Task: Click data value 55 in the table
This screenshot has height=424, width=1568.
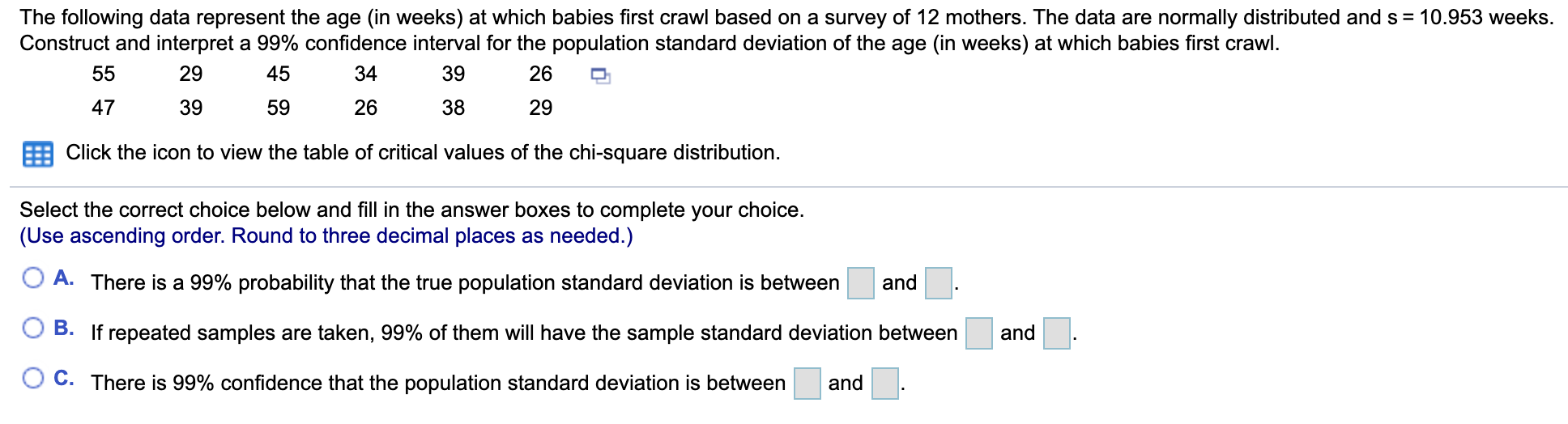Action: [x=103, y=74]
